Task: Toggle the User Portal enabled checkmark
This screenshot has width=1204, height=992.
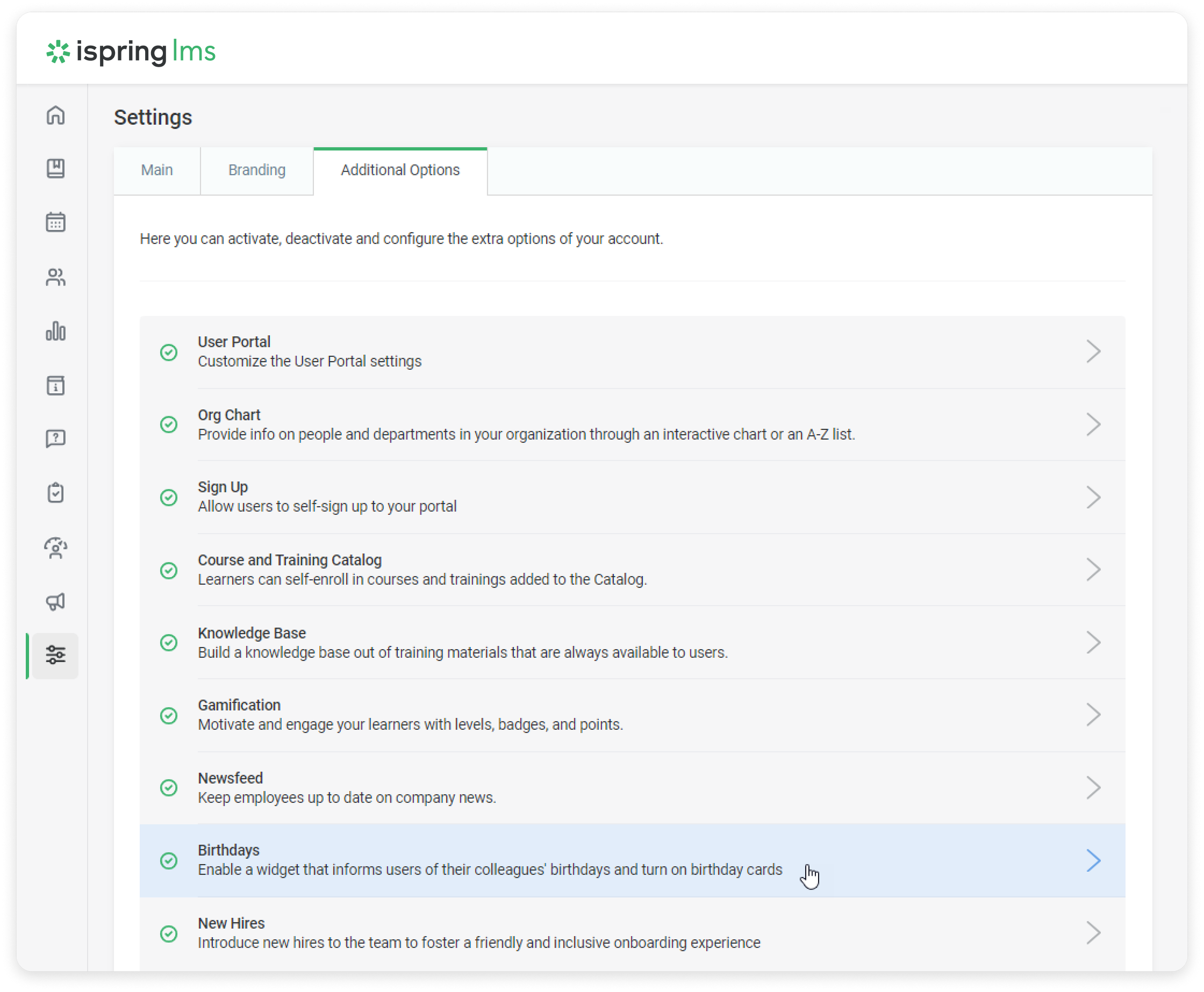Action: pyautogui.click(x=169, y=352)
